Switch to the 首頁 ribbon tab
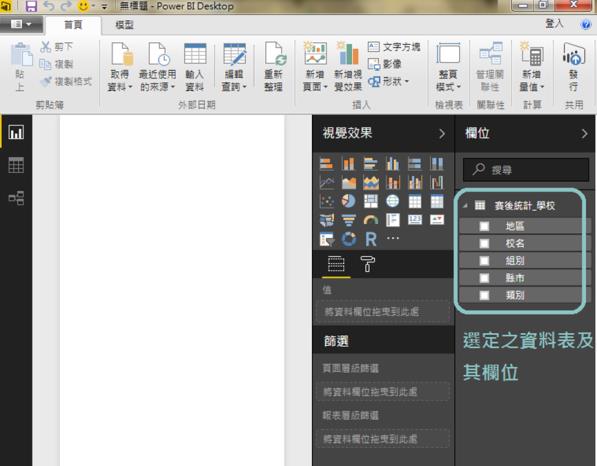The height and width of the screenshot is (466, 597). click(73, 25)
